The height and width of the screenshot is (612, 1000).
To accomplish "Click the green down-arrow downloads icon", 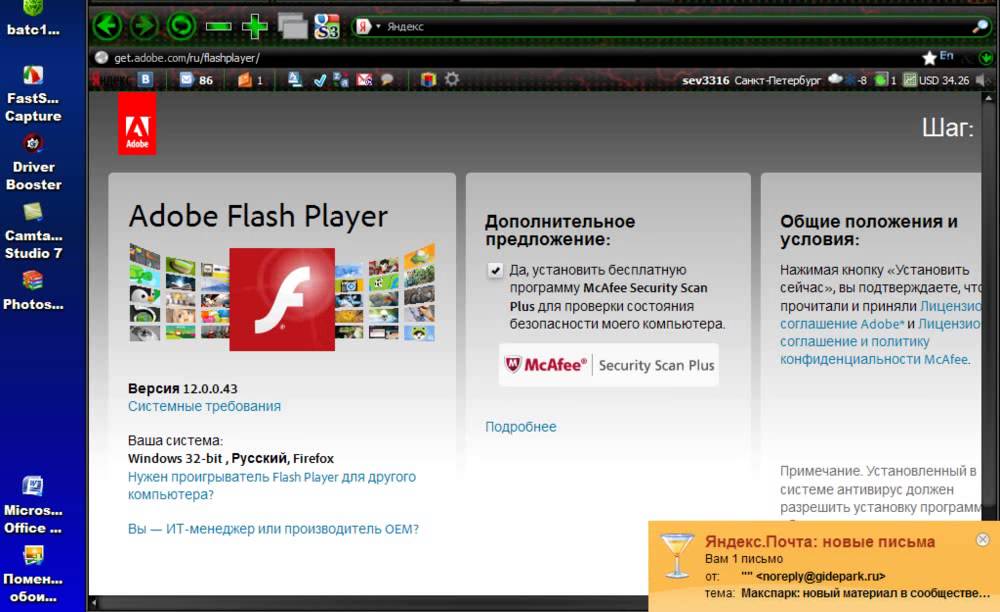I will [986, 58].
